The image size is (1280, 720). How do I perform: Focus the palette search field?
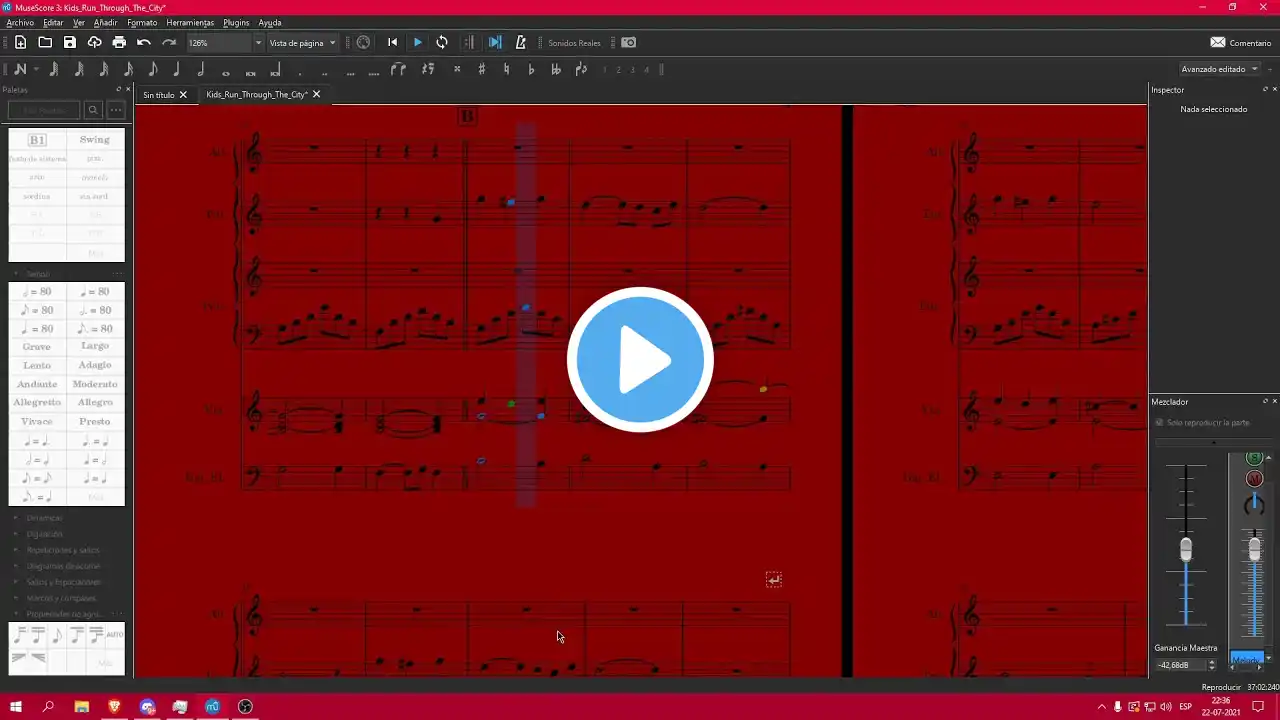44,110
